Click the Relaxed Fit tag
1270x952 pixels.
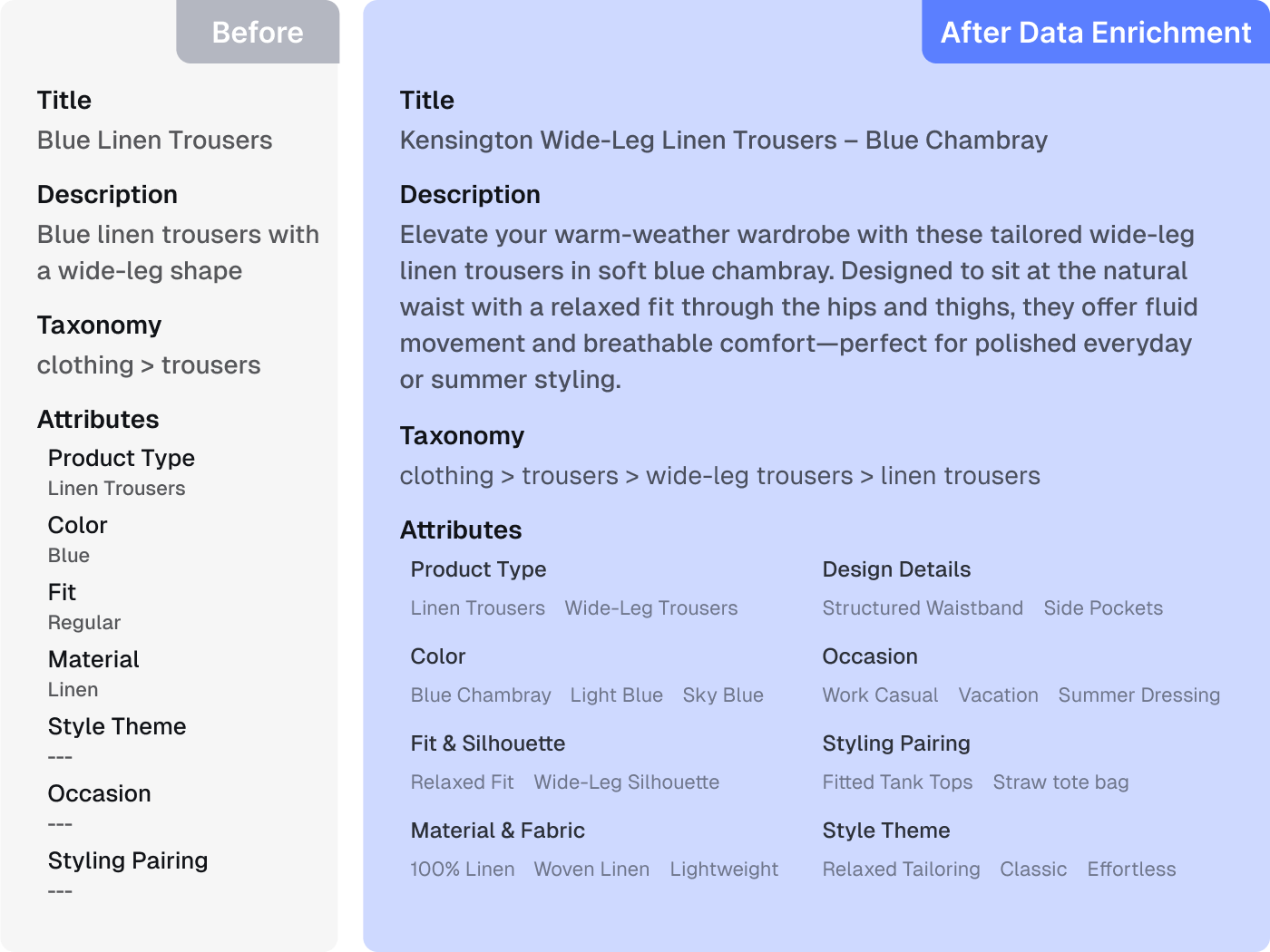tap(462, 782)
